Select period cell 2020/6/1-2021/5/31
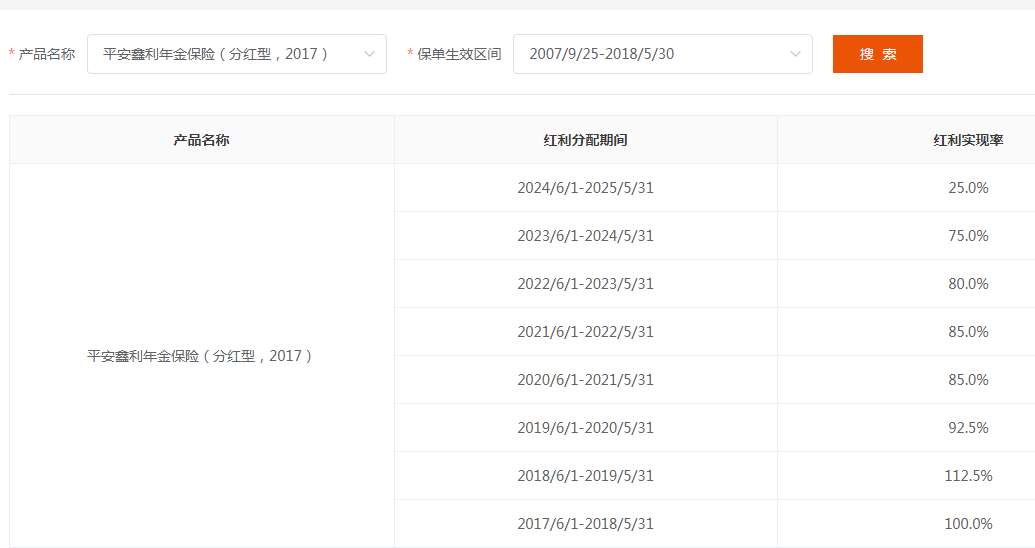 tap(585, 380)
